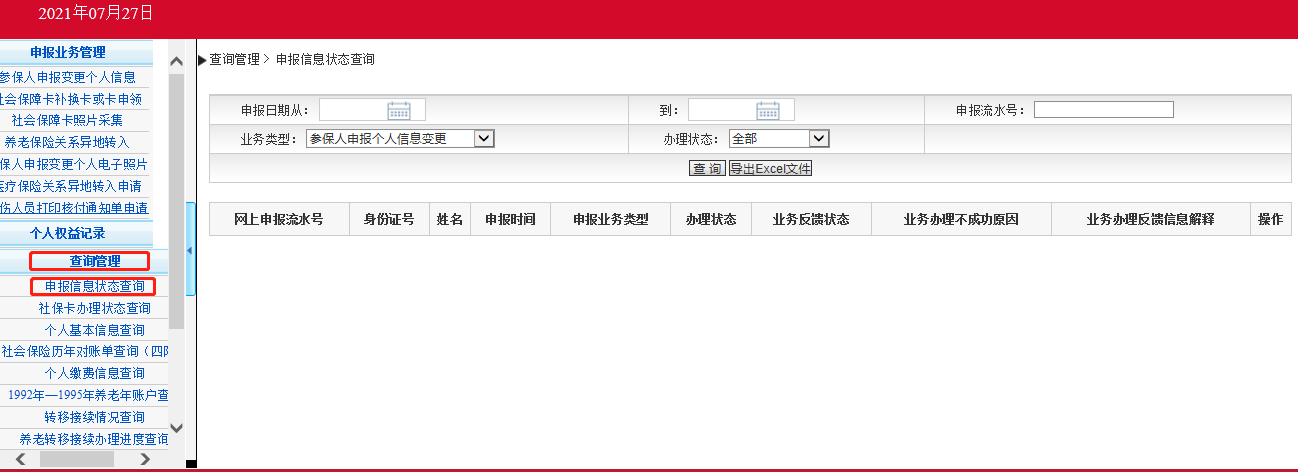The height and width of the screenshot is (472, 1298).
Task: Open 工伤人员打印核付通知单申请 link
Action: click(x=74, y=208)
